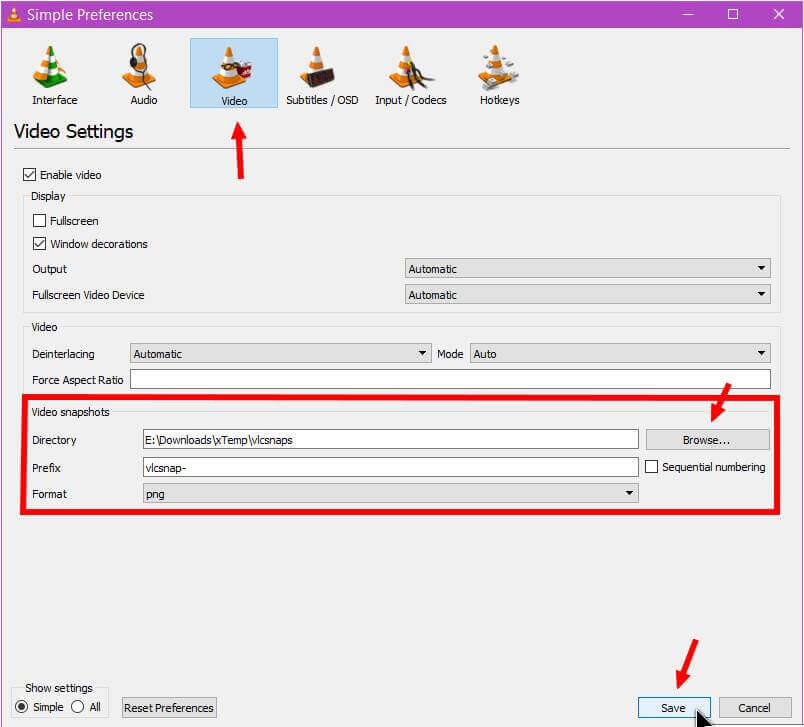804x727 pixels.
Task: Minimize the Simple Preferences window
Action: tap(688, 14)
